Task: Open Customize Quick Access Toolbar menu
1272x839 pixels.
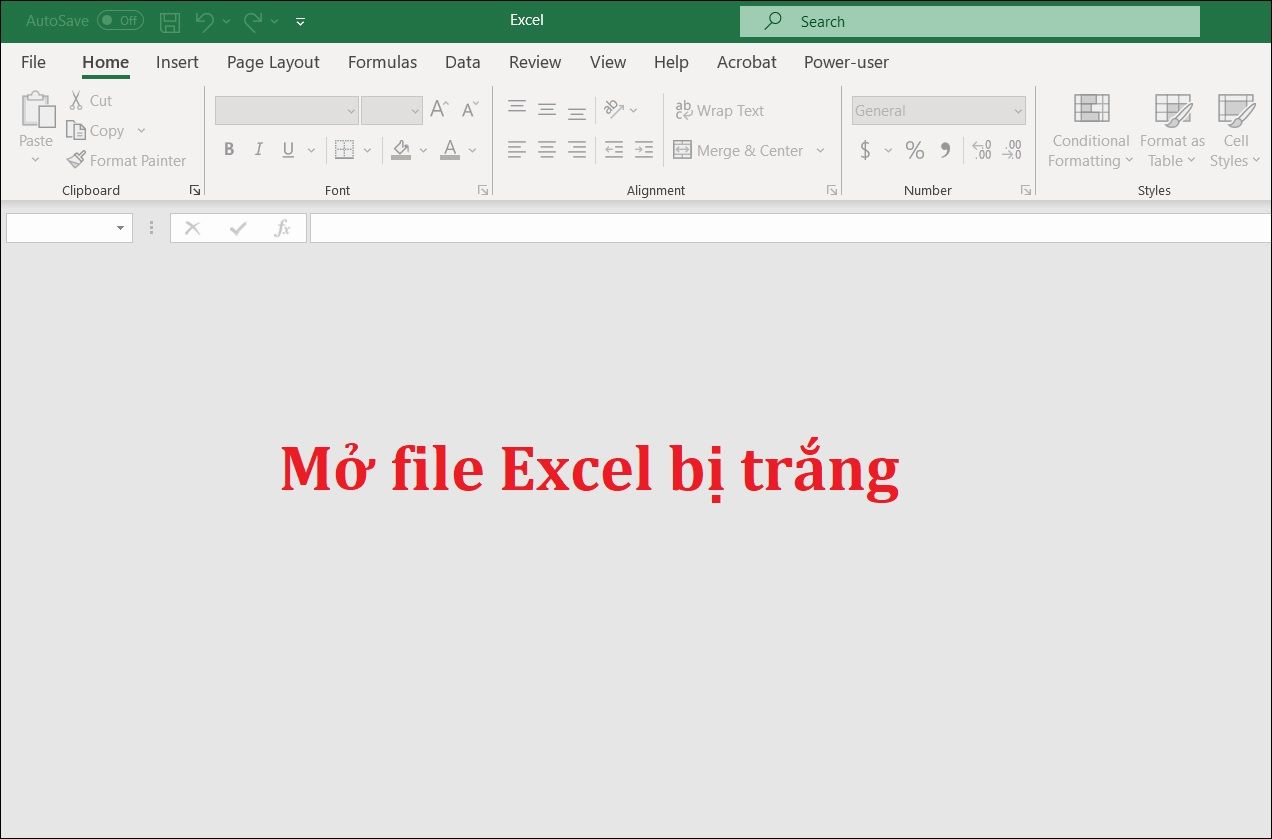Action: (x=301, y=20)
